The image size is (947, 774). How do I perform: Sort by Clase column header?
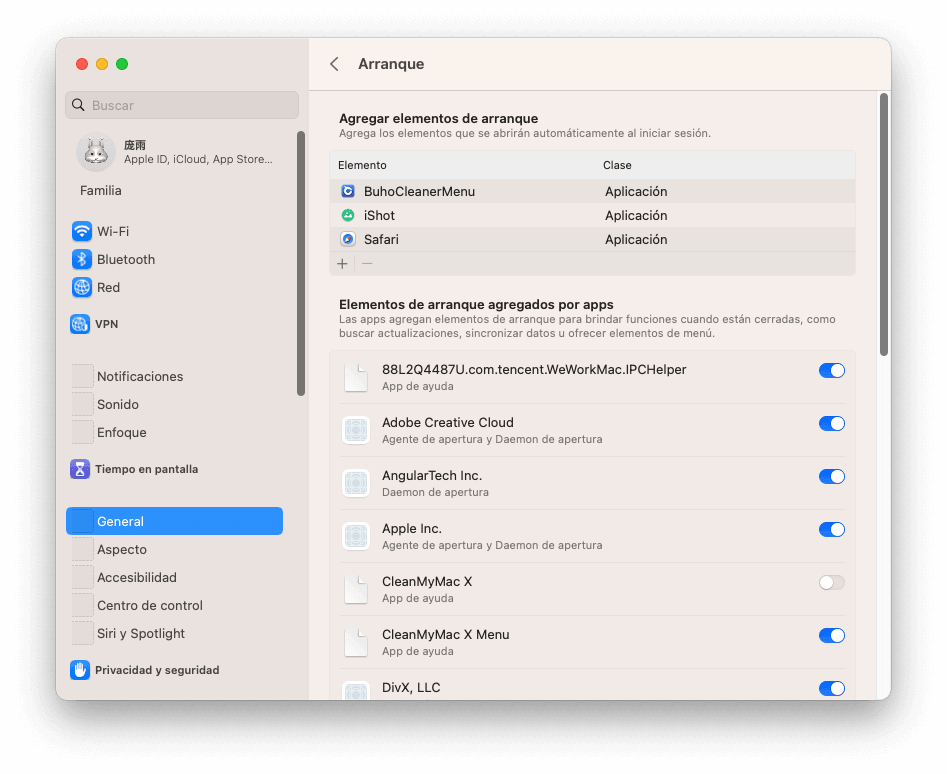[x=617, y=165]
